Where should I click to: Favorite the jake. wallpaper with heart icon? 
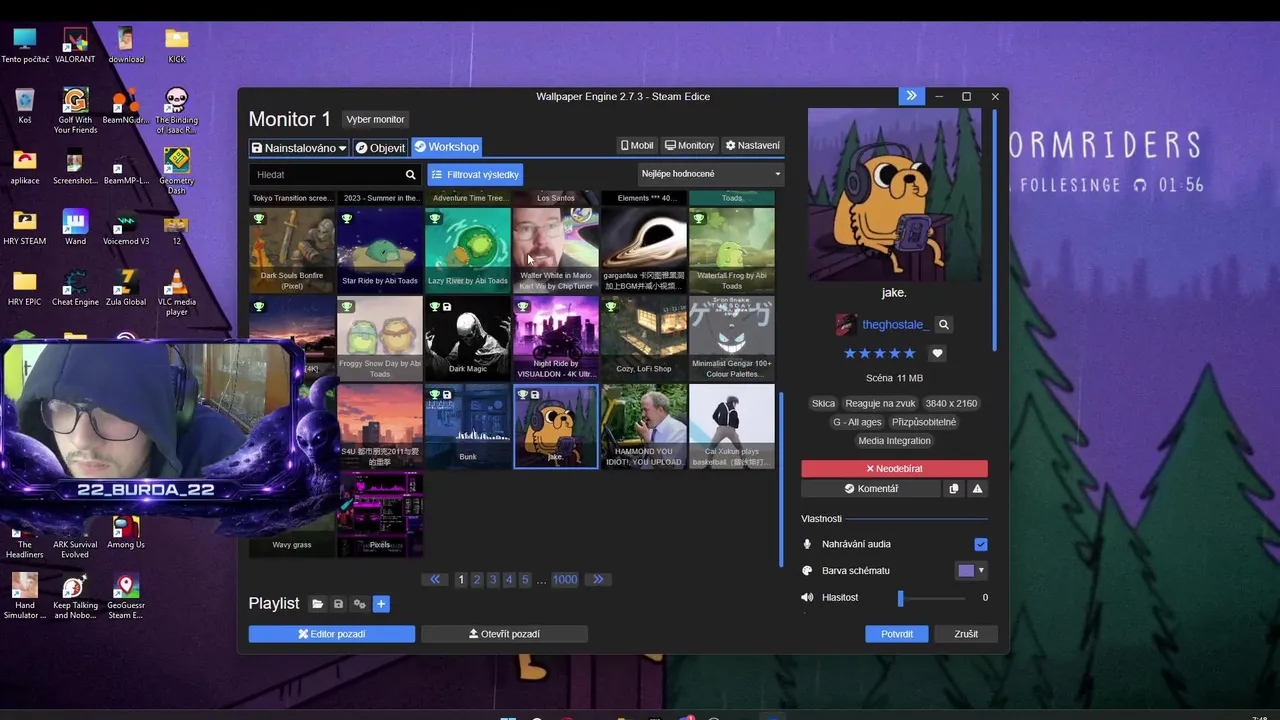(x=937, y=353)
